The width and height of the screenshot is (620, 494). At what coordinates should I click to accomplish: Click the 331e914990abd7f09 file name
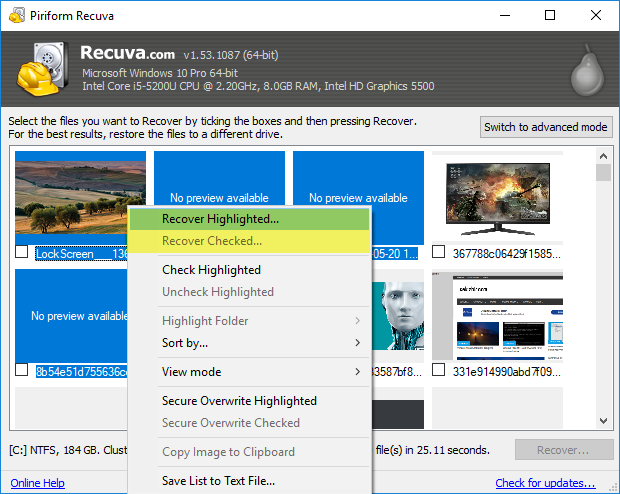tap(507, 372)
